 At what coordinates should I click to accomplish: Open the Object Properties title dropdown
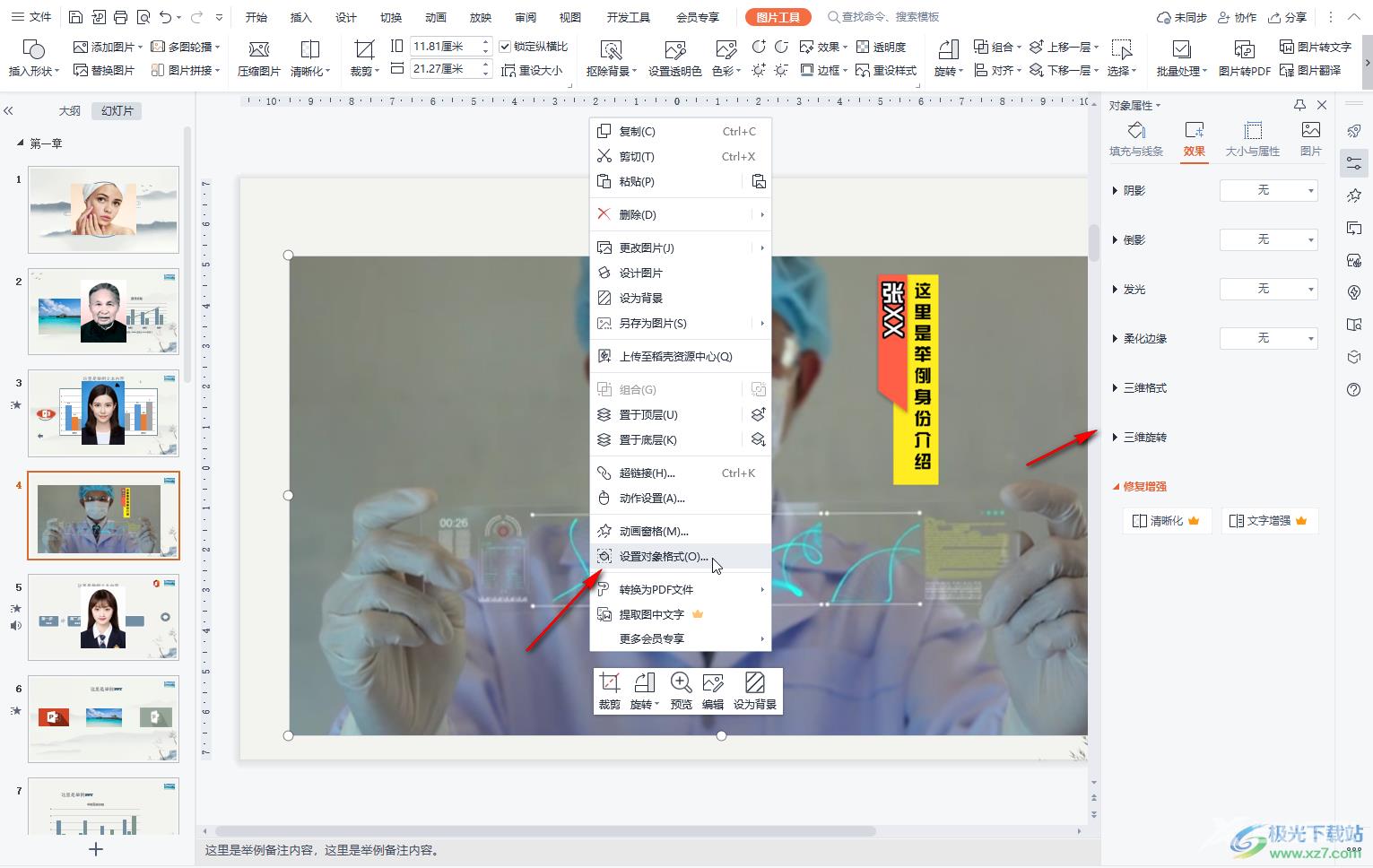(1135, 105)
